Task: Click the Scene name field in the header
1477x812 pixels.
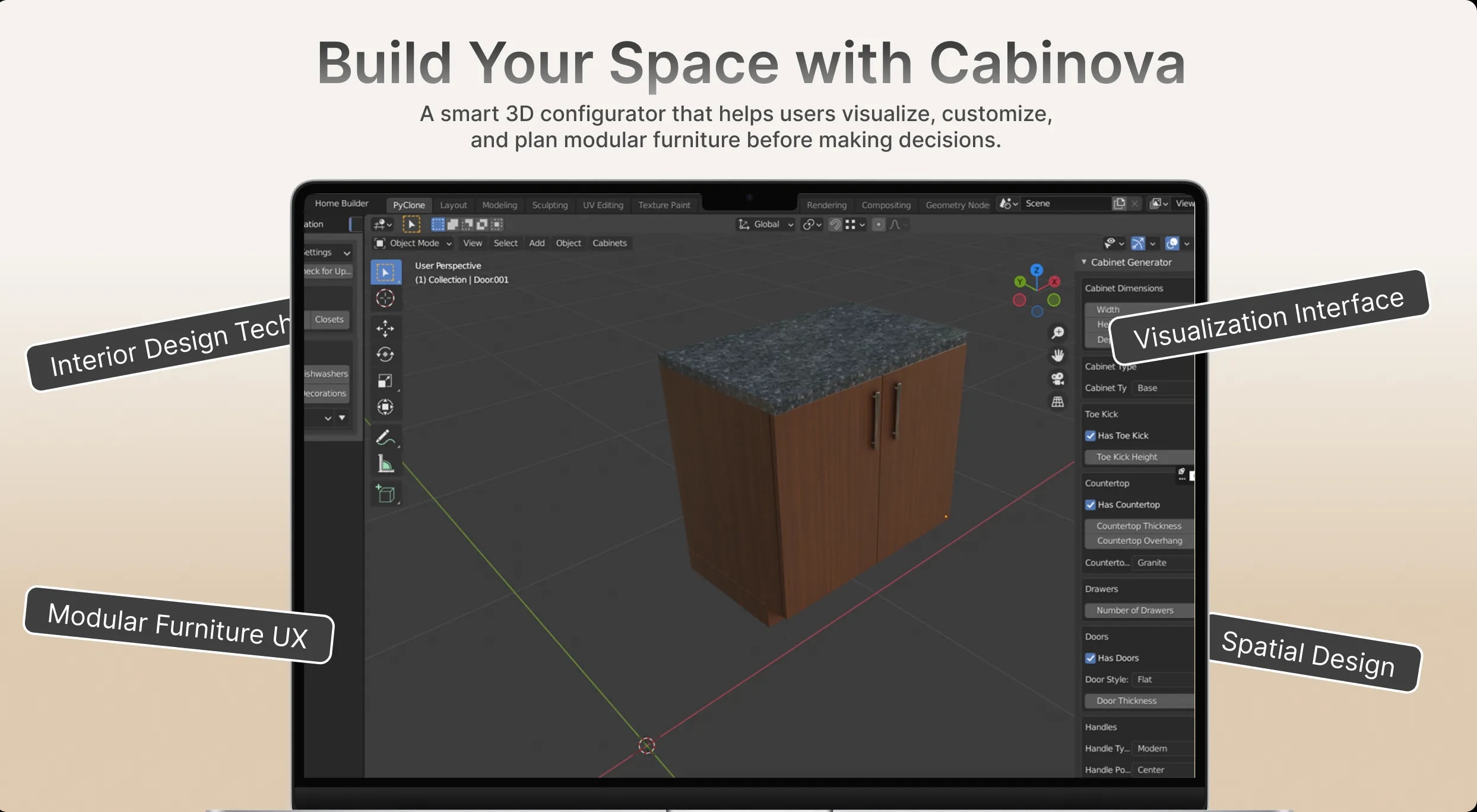Action: click(x=1063, y=204)
